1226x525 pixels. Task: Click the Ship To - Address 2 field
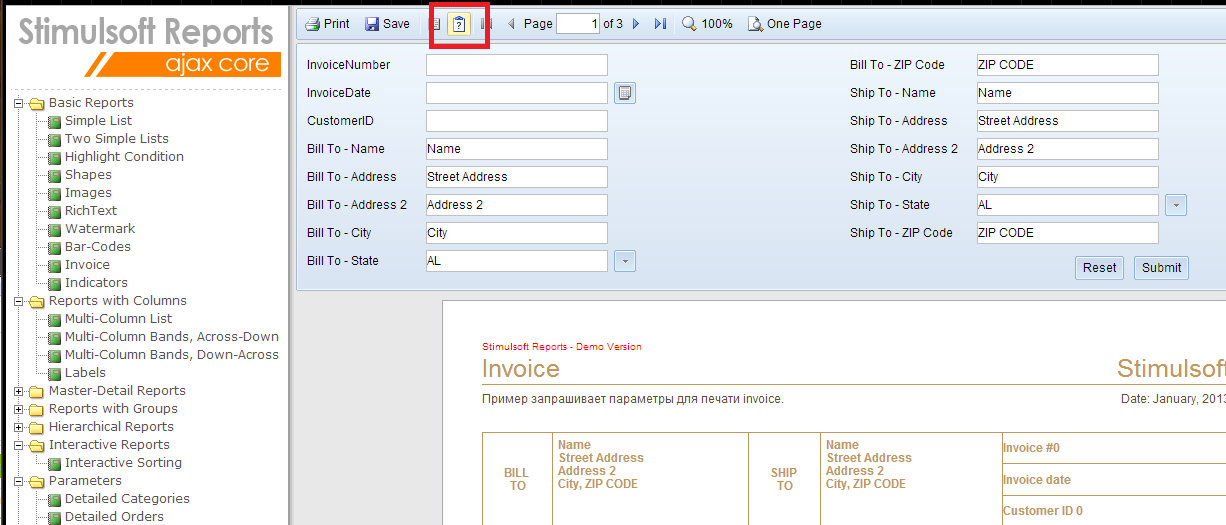tap(1068, 149)
